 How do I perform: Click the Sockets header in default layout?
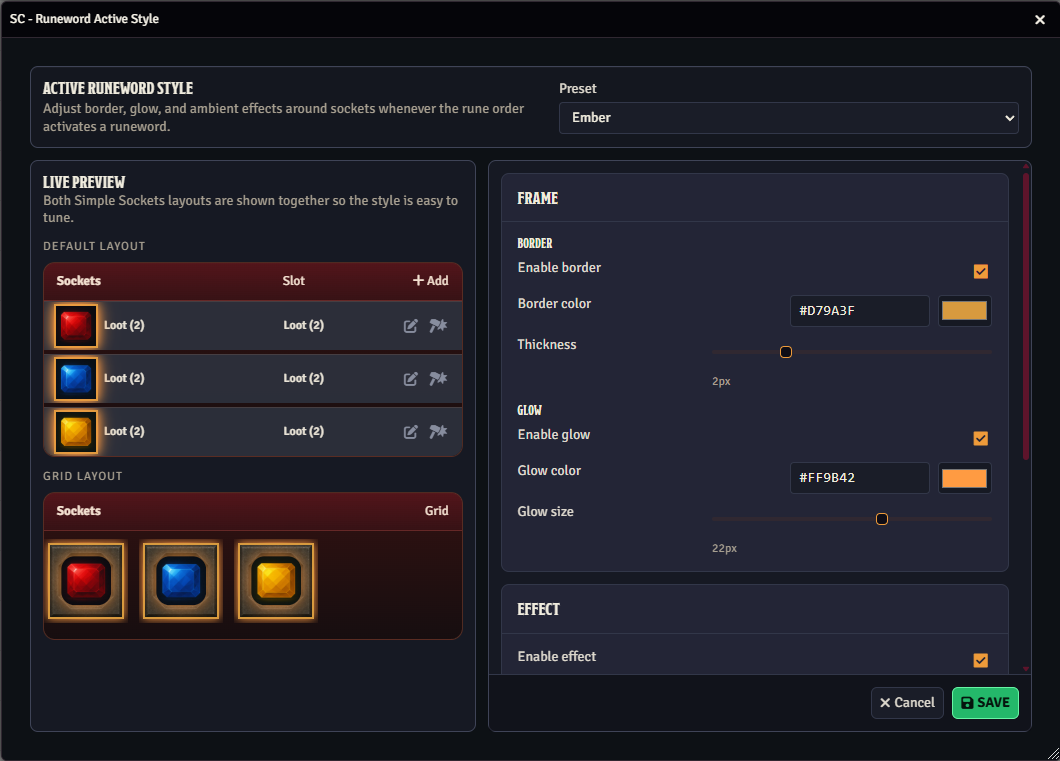pyautogui.click(x=78, y=280)
